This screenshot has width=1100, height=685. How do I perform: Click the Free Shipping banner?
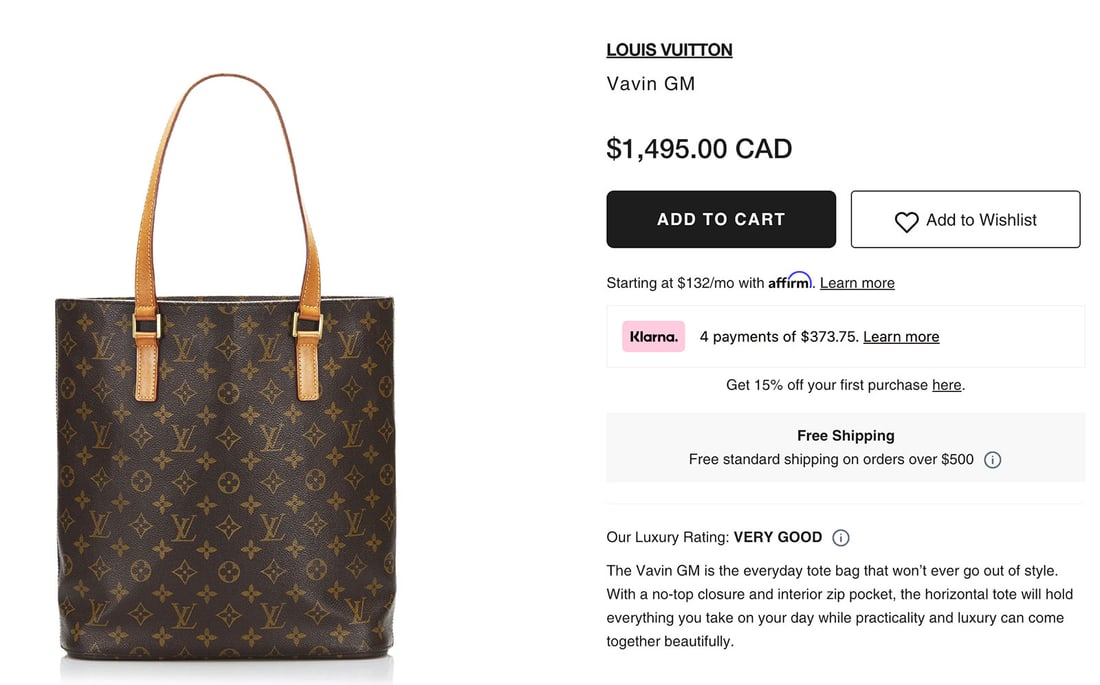pos(845,446)
